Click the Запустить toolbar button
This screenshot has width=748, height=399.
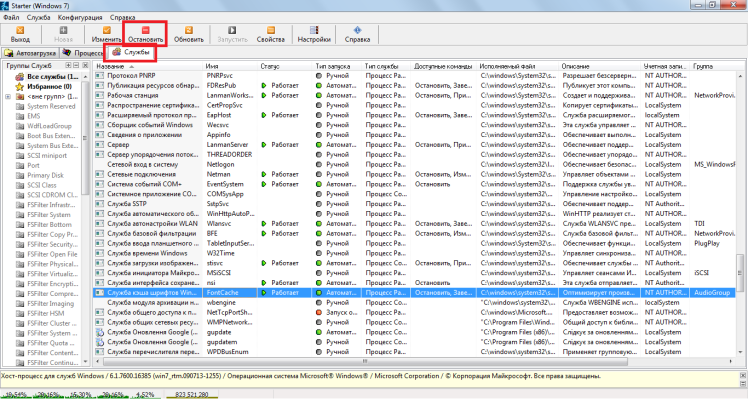click(232, 34)
